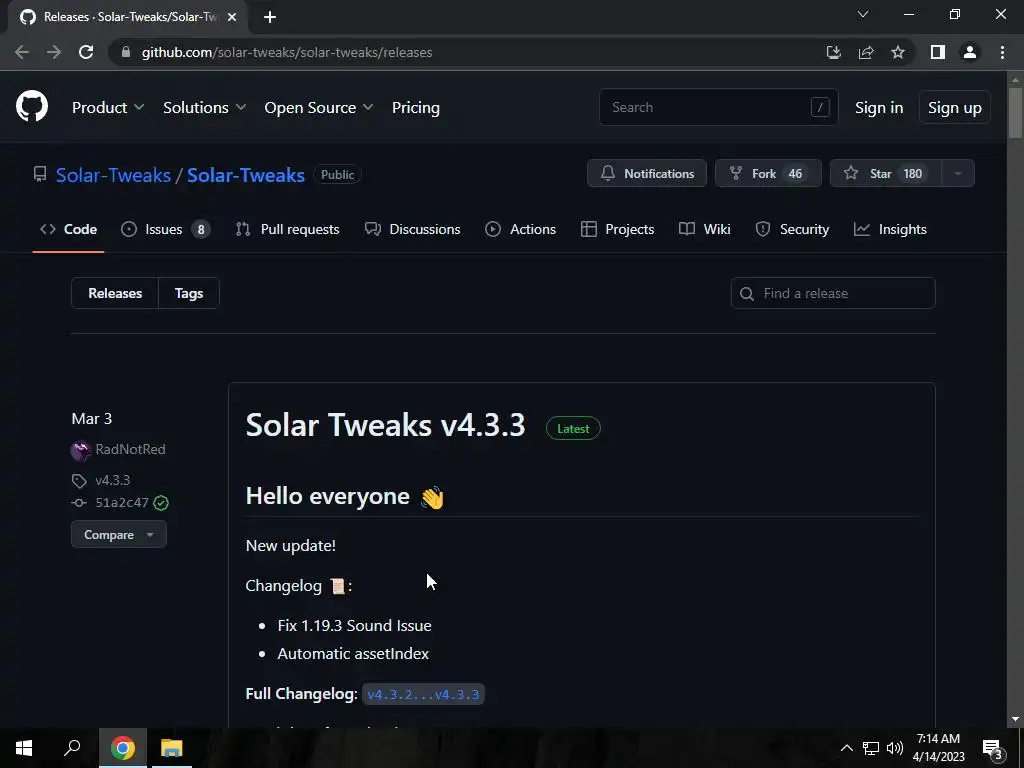The height and width of the screenshot is (768, 1024).
Task: Bookmark this page with the star icon
Action: click(898, 52)
